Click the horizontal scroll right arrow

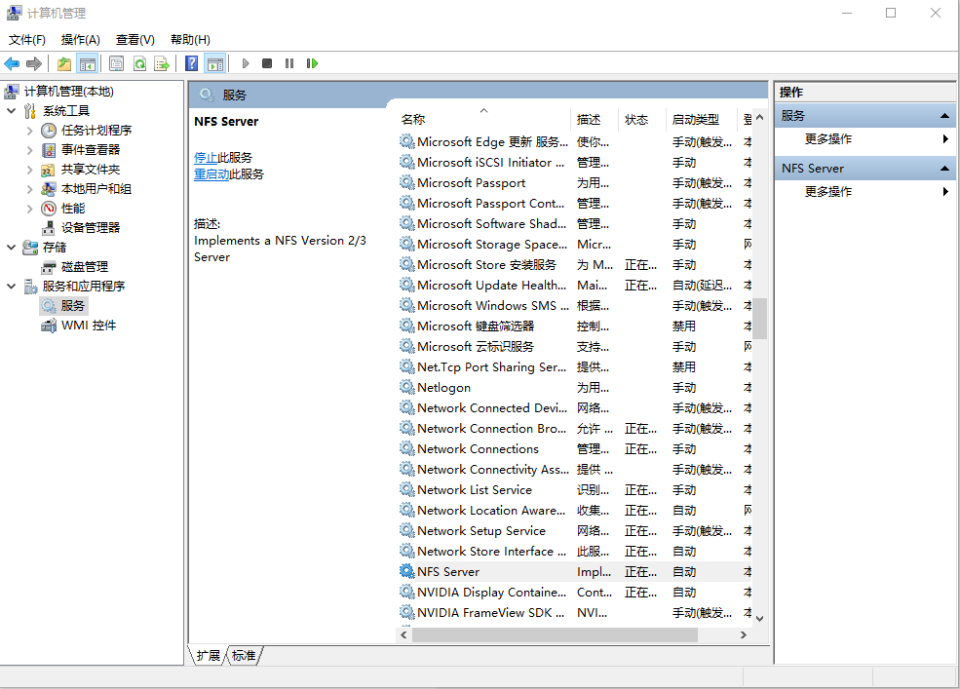point(743,635)
